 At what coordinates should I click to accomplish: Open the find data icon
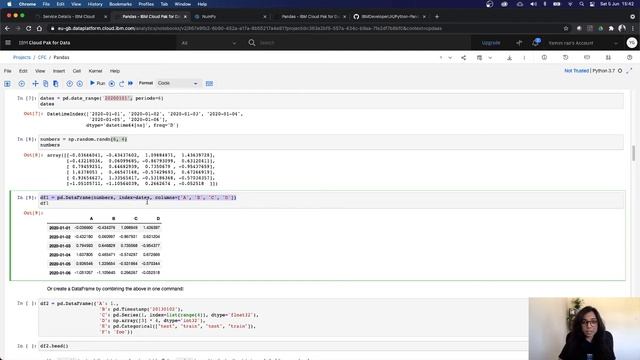click(x=608, y=58)
